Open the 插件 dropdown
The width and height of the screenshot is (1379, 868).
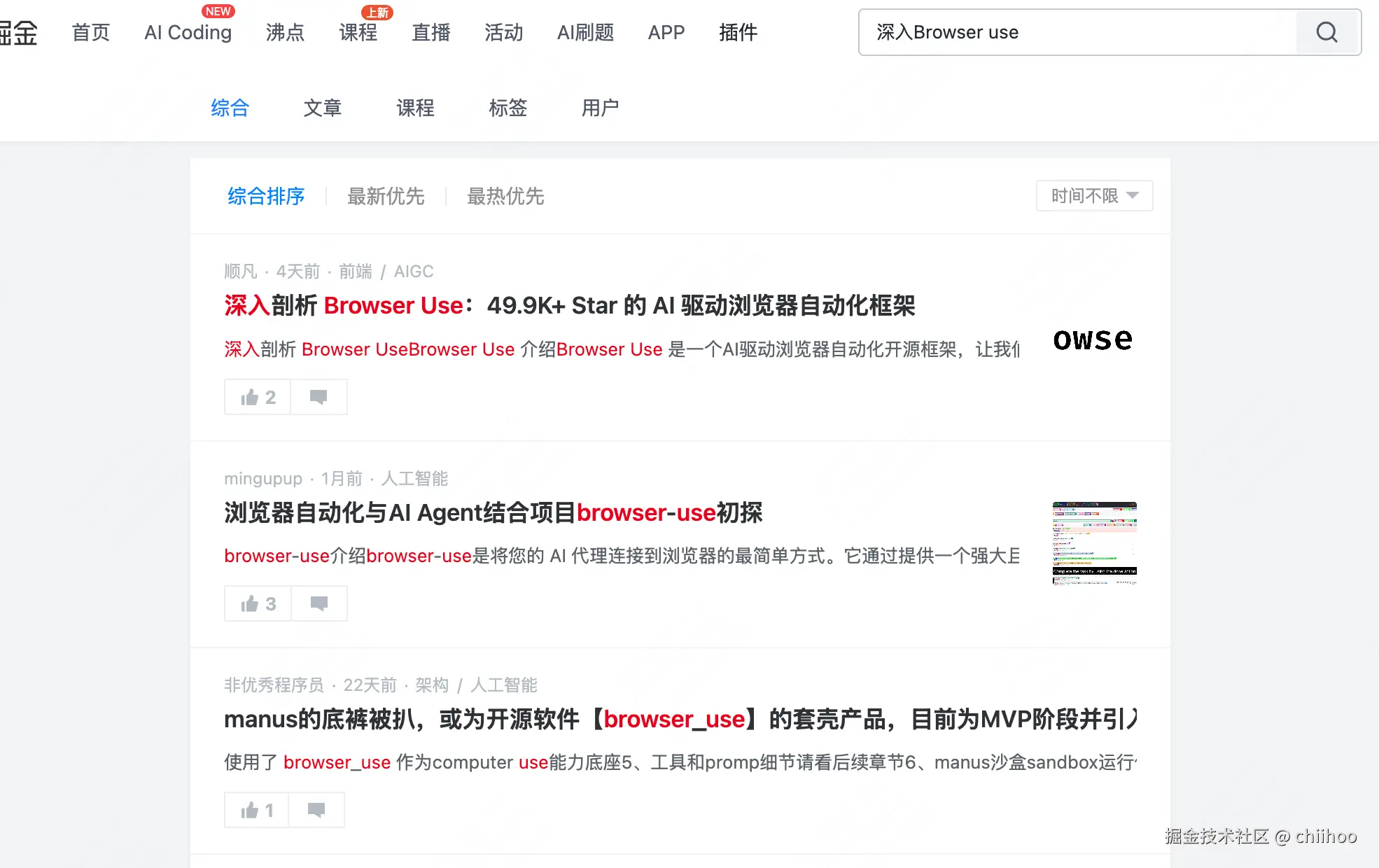[738, 32]
